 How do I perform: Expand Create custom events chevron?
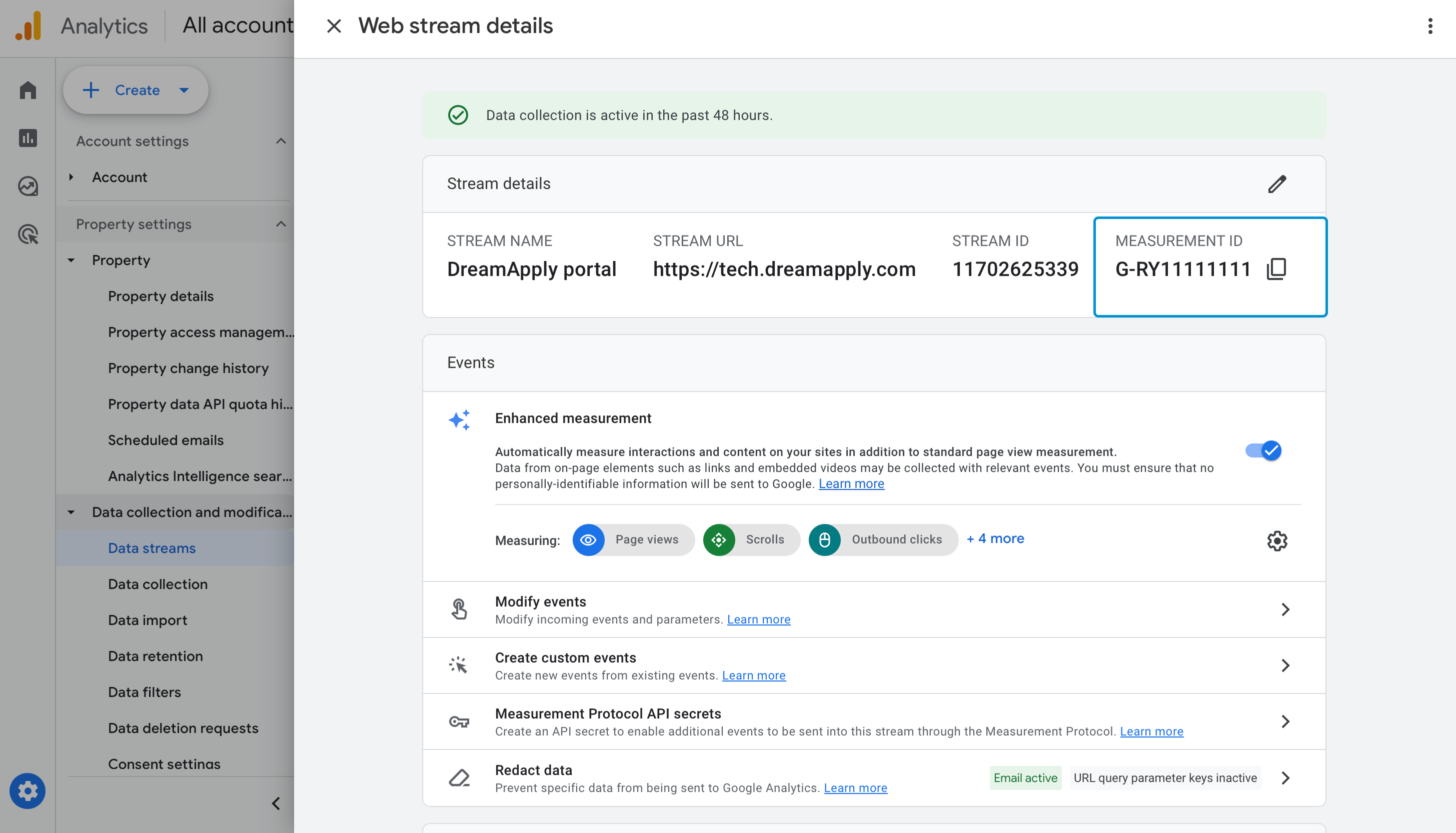(x=1285, y=665)
